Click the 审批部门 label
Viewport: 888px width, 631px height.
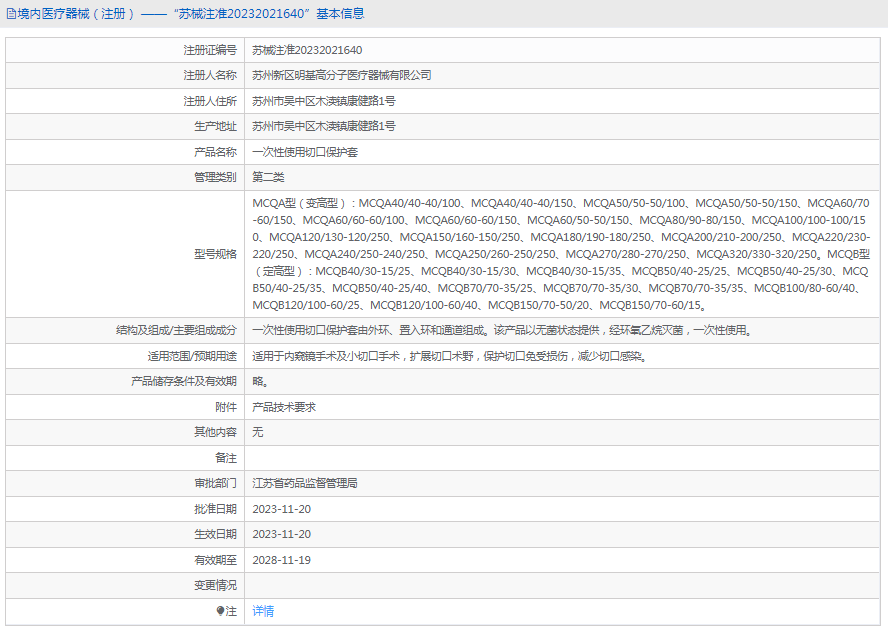click(x=215, y=483)
